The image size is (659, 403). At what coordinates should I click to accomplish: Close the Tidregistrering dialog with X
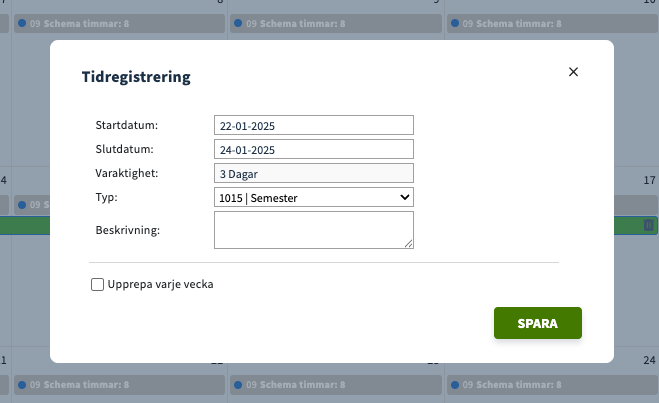point(573,72)
